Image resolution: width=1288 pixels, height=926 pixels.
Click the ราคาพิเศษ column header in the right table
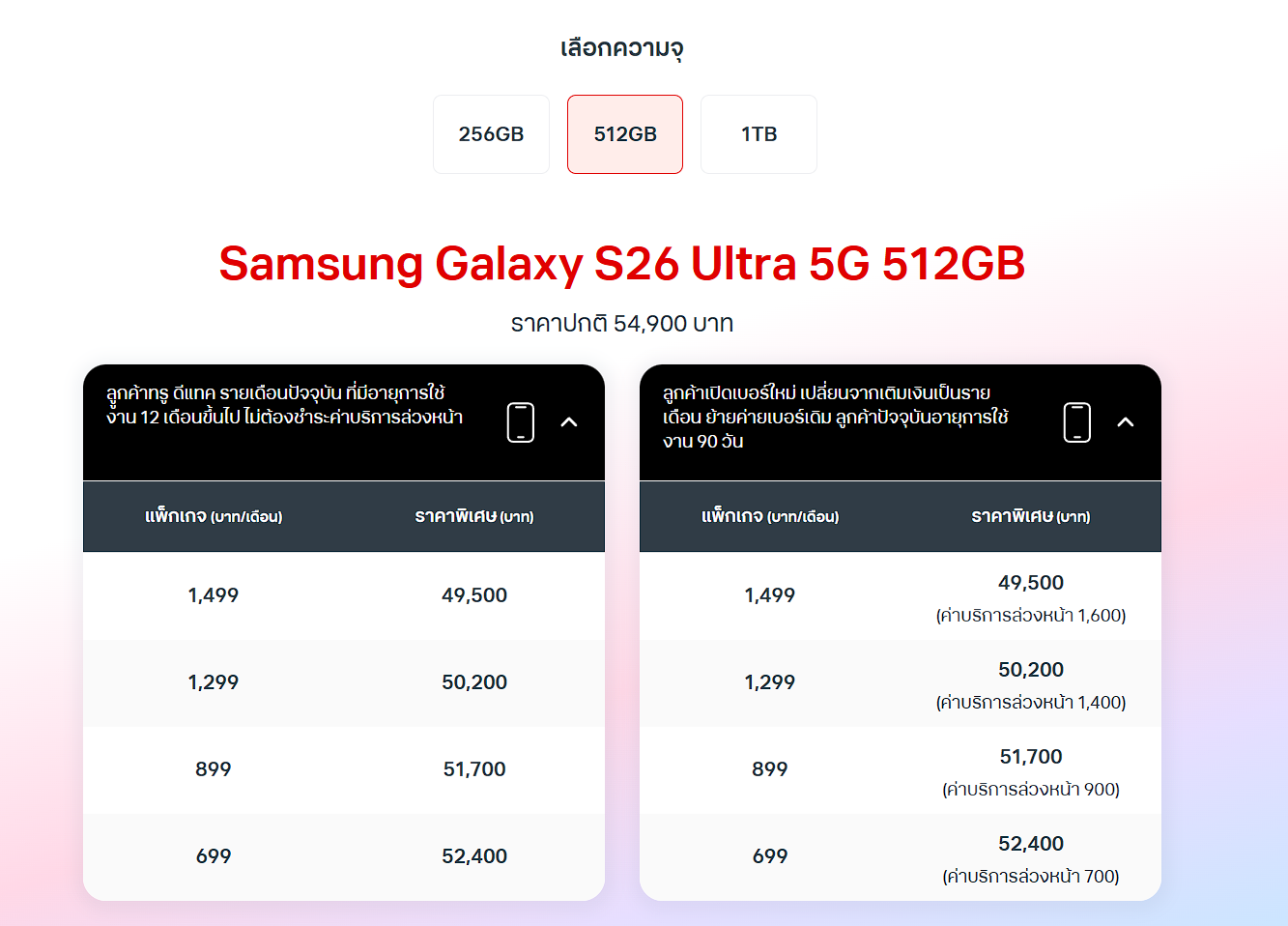point(1030,517)
